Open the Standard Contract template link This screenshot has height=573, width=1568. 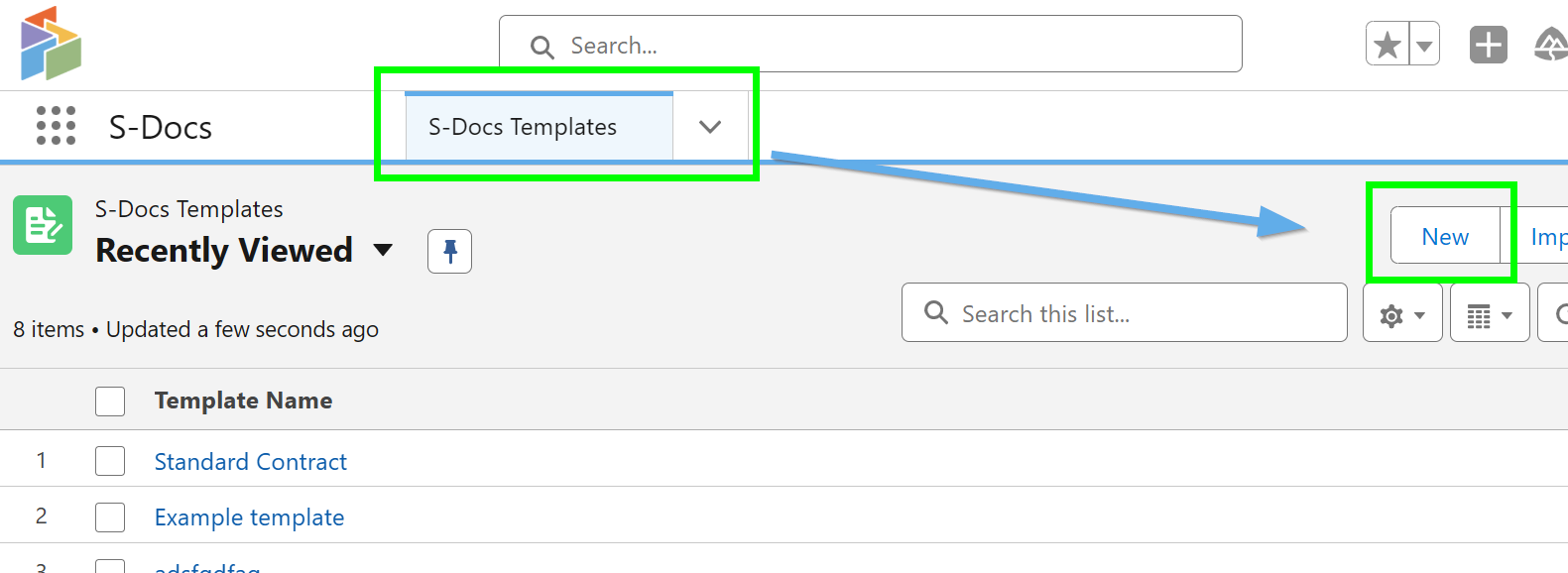tap(250, 462)
